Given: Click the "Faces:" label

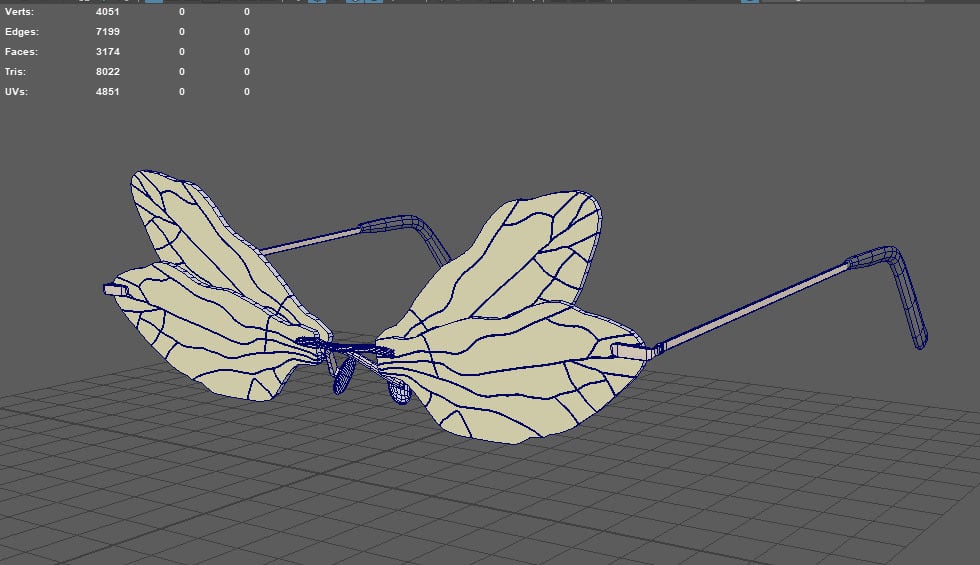Looking at the screenshot, I should [21, 52].
